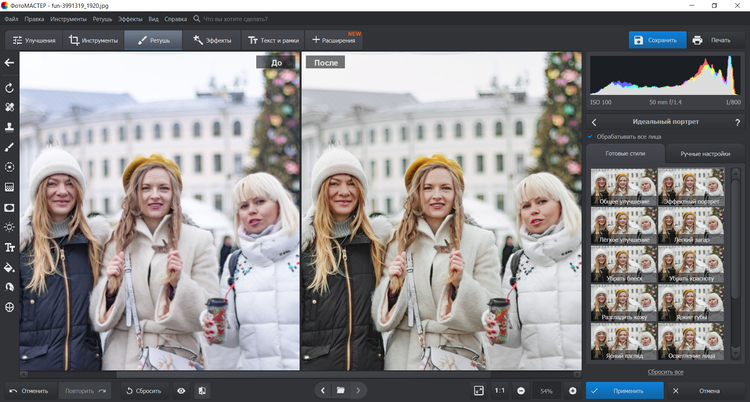Open the file browser folder icon

coord(340,390)
